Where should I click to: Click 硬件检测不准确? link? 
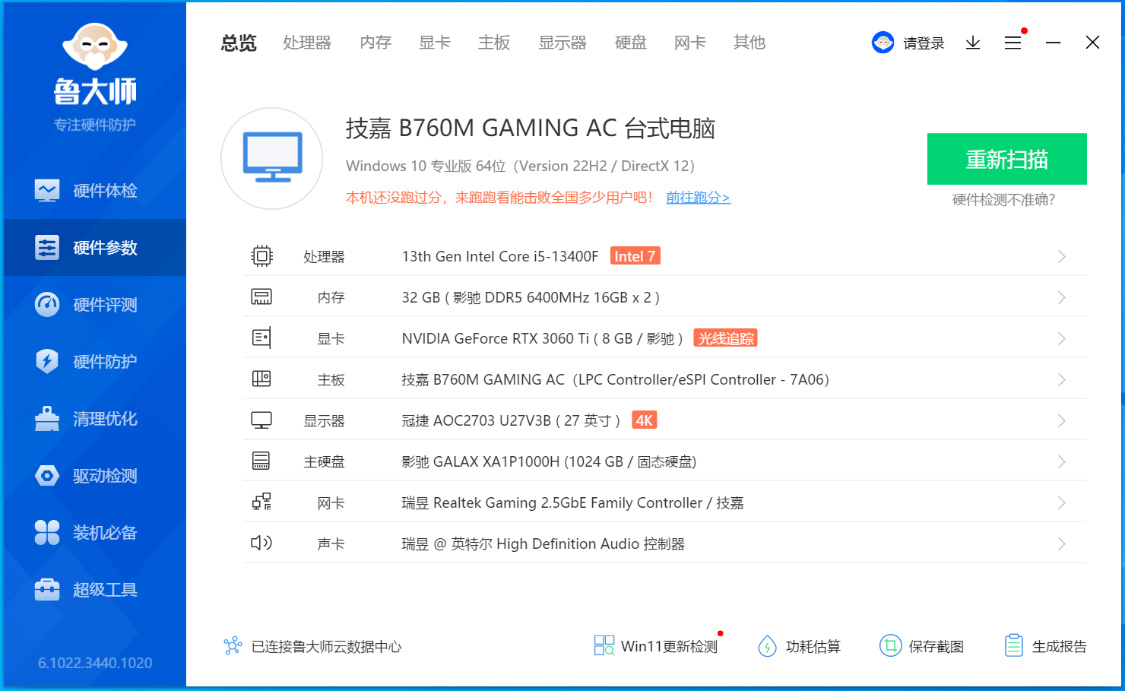[1003, 199]
